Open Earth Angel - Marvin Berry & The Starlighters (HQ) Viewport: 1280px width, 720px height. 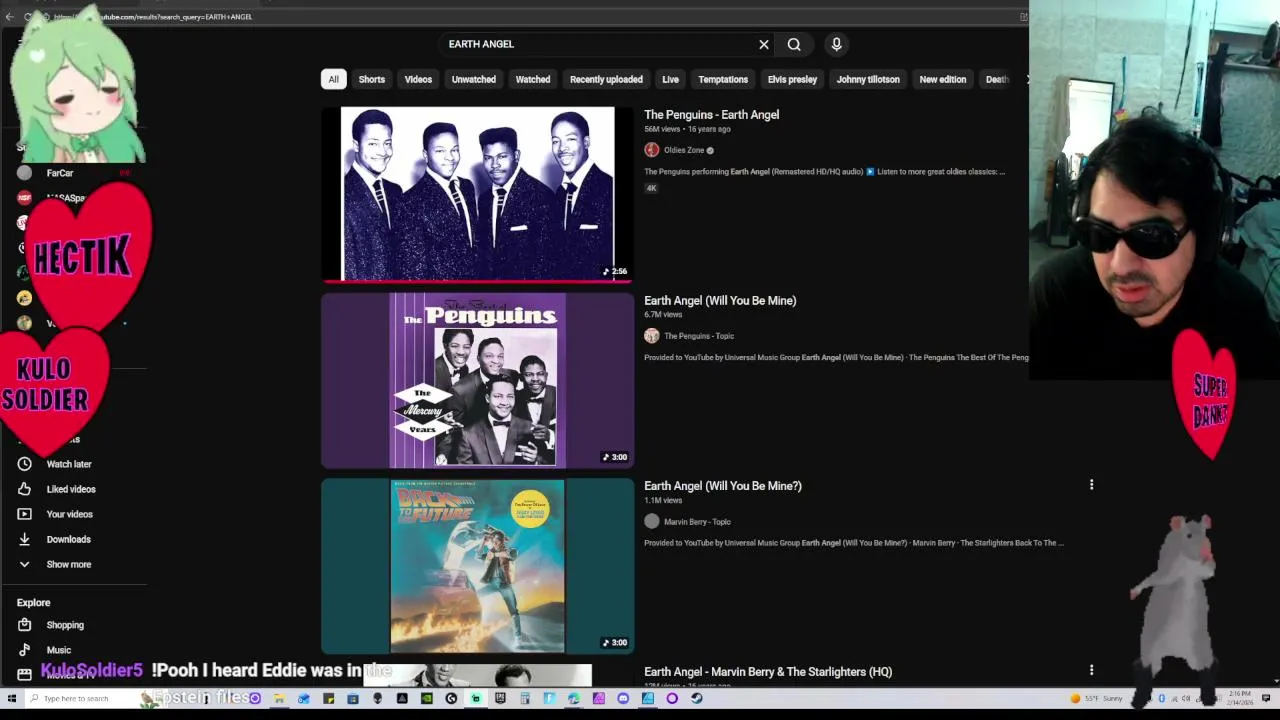[x=768, y=672]
